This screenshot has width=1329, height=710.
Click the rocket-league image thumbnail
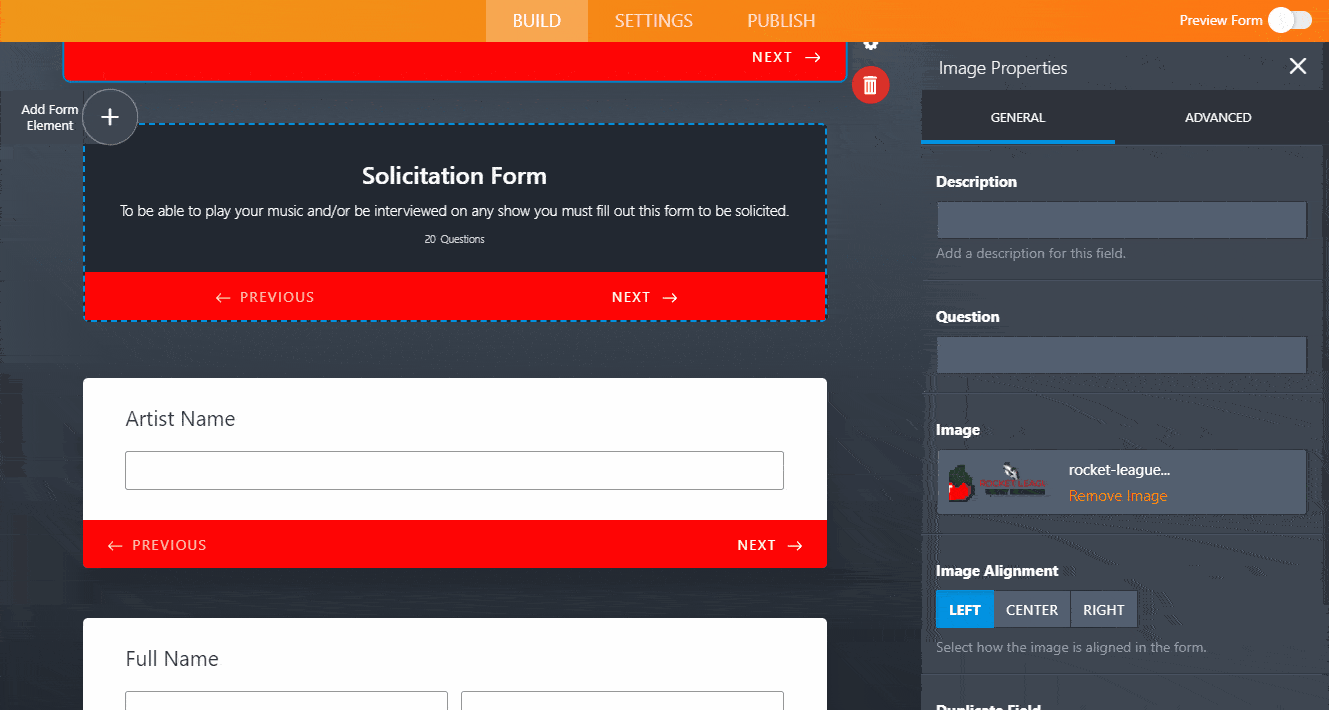pos(998,482)
